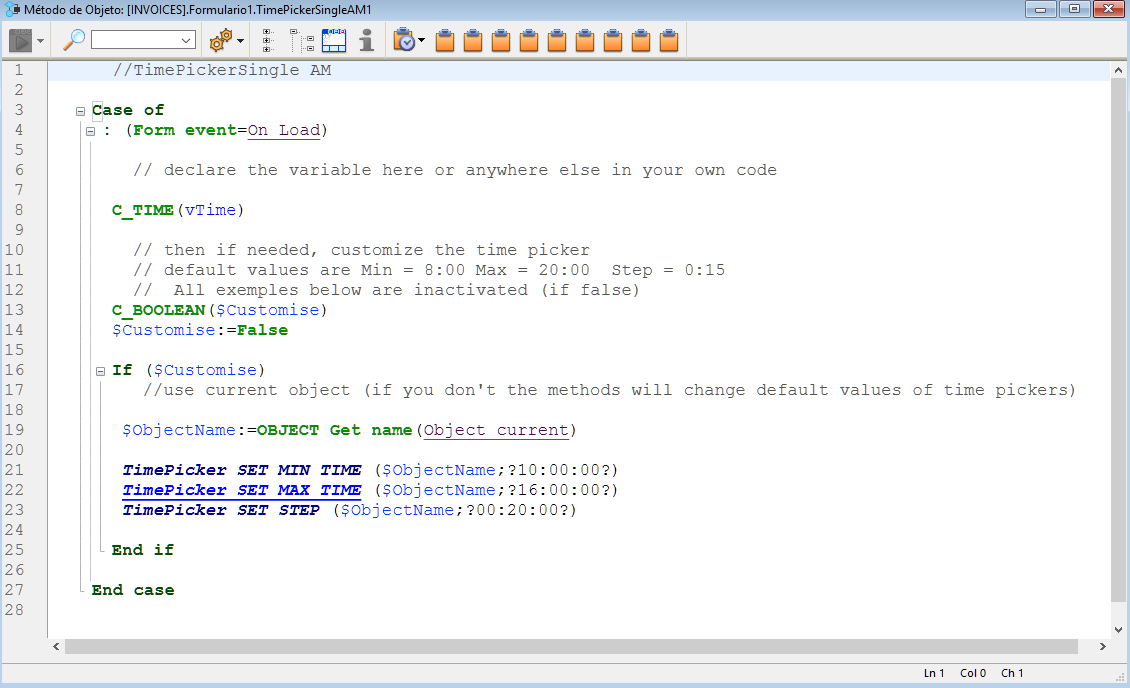Click the 'On Load' constant in code
Screen dimensions: 1130x688
(284, 130)
